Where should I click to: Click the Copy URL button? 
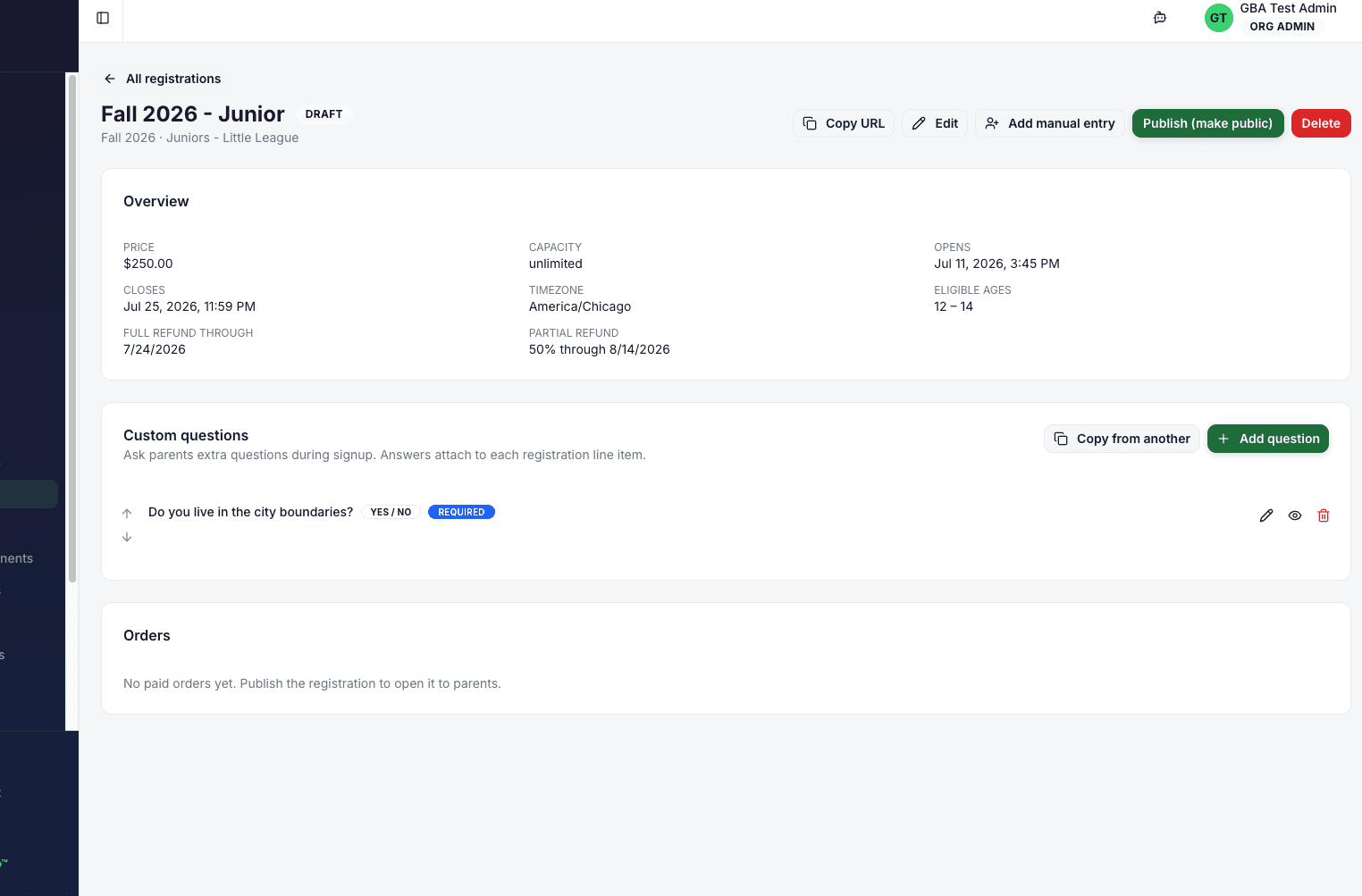pyautogui.click(x=844, y=123)
